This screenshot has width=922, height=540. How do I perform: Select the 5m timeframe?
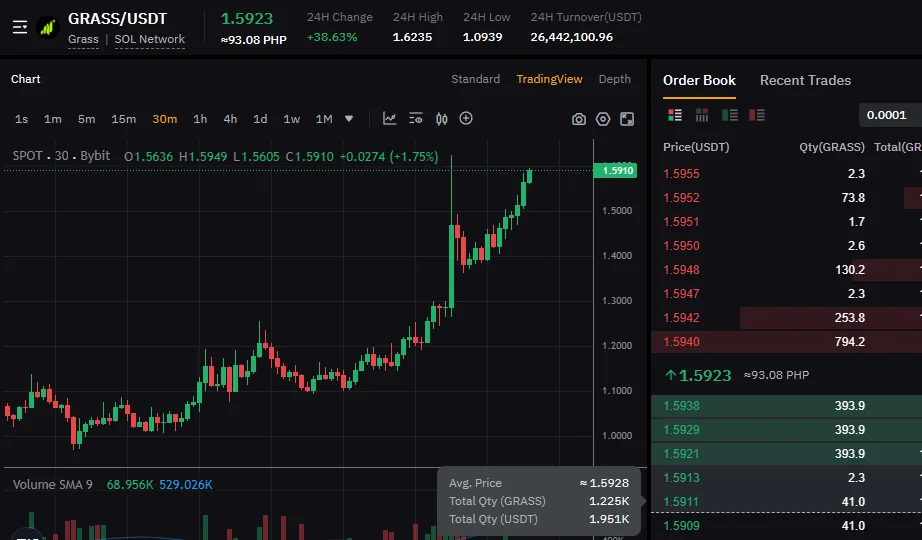click(x=86, y=119)
